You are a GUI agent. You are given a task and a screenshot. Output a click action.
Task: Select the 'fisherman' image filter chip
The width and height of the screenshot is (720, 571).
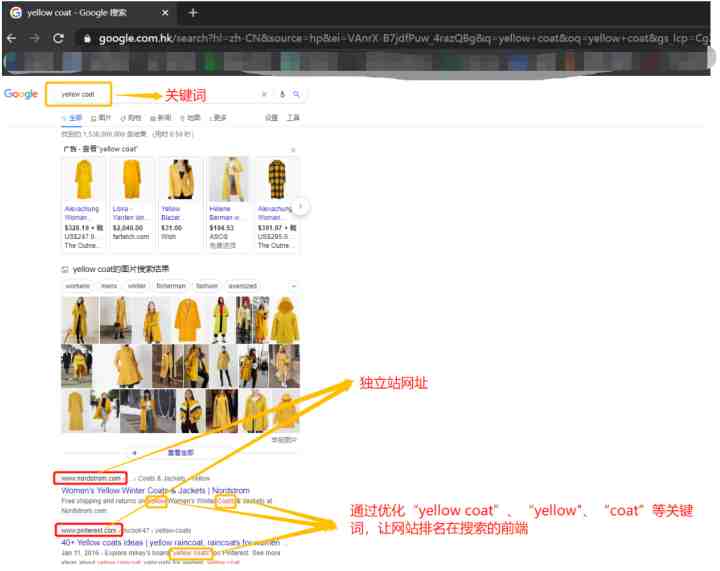tap(171, 286)
